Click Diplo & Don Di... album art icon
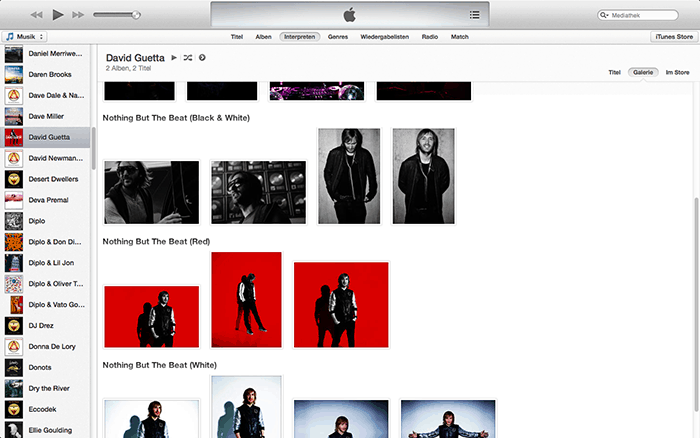The image size is (700, 438). pyautogui.click(x=14, y=242)
